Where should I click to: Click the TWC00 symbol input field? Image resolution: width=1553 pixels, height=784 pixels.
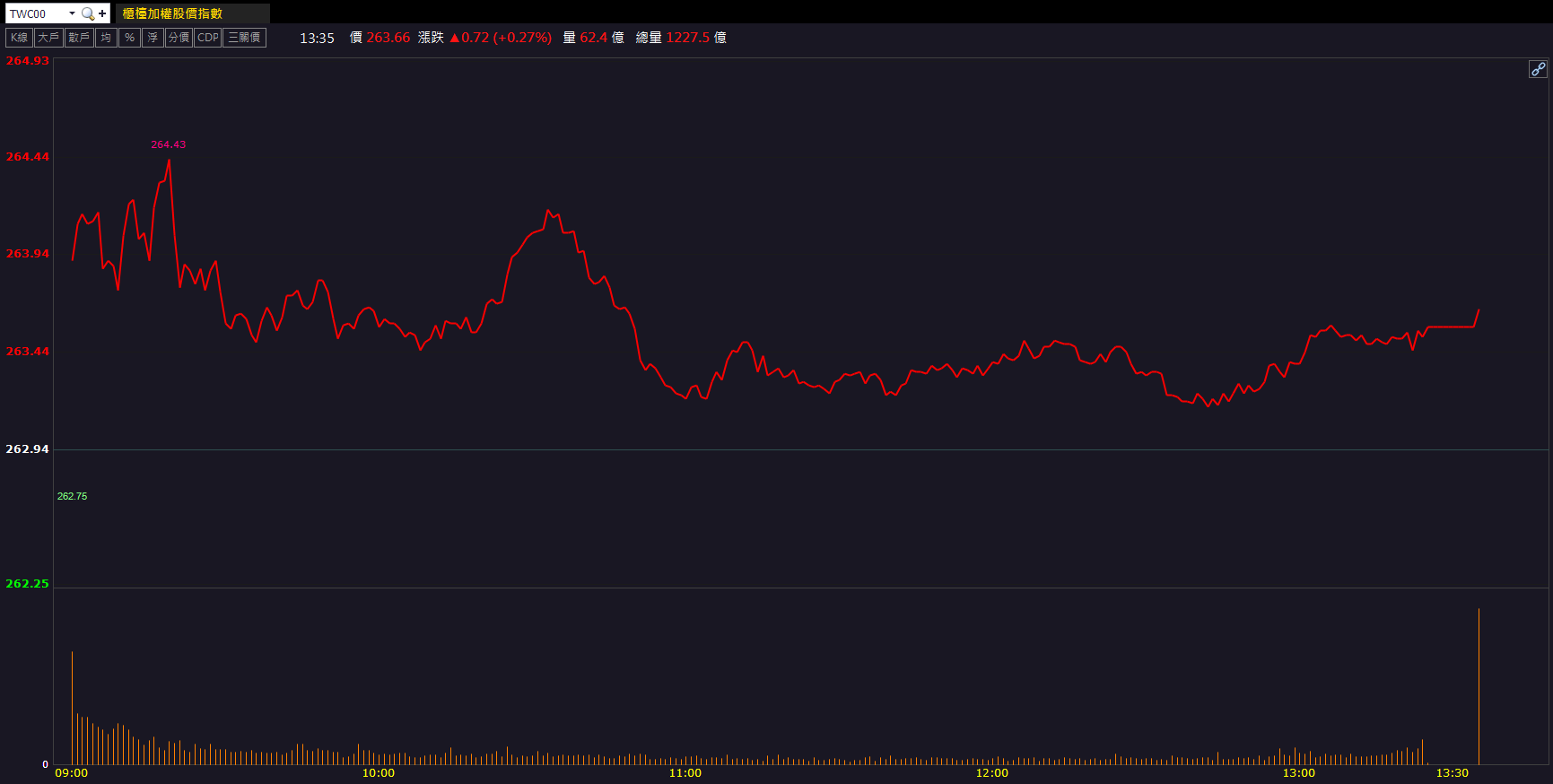click(36, 13)
